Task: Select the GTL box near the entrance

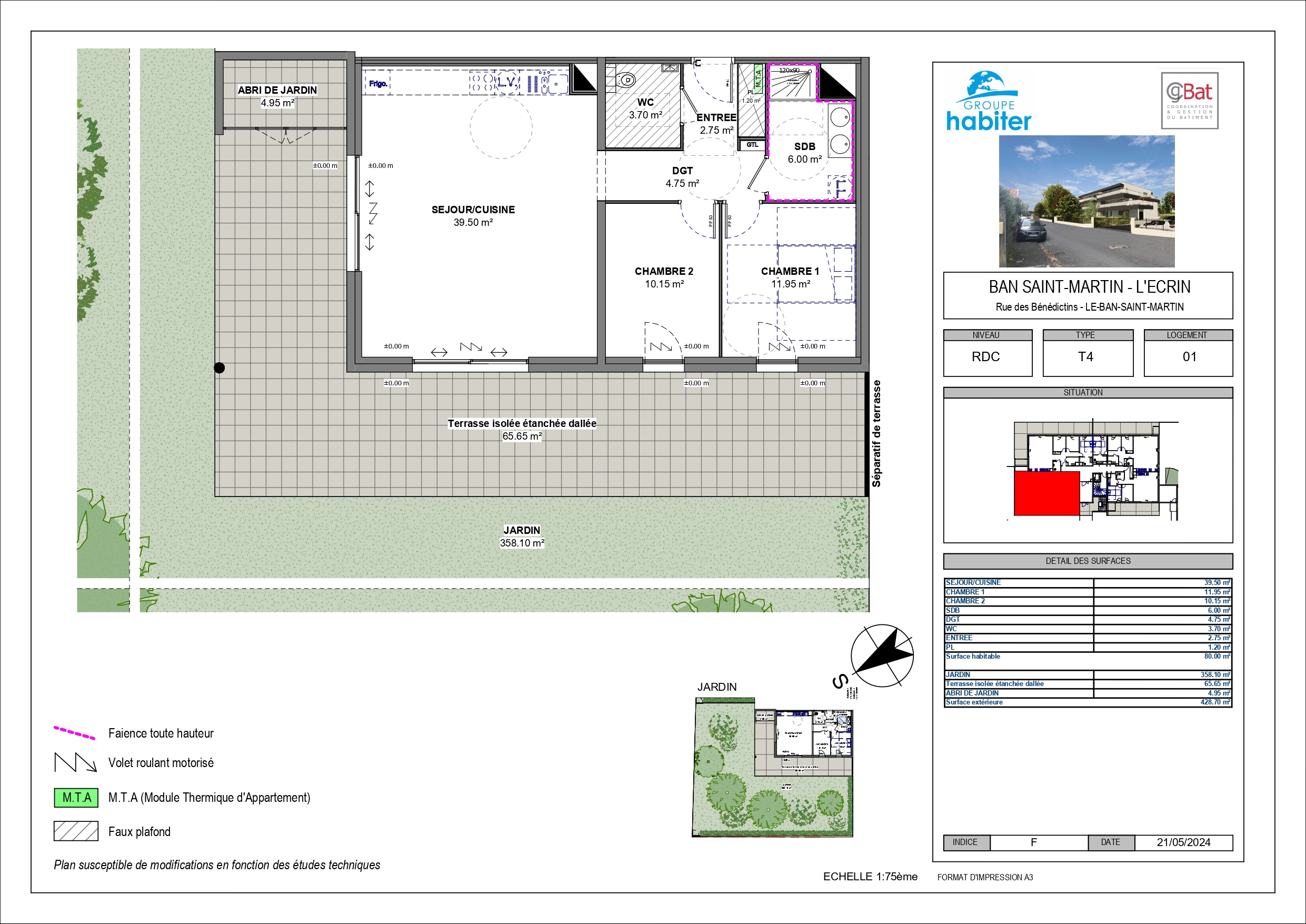Action: 753,144
